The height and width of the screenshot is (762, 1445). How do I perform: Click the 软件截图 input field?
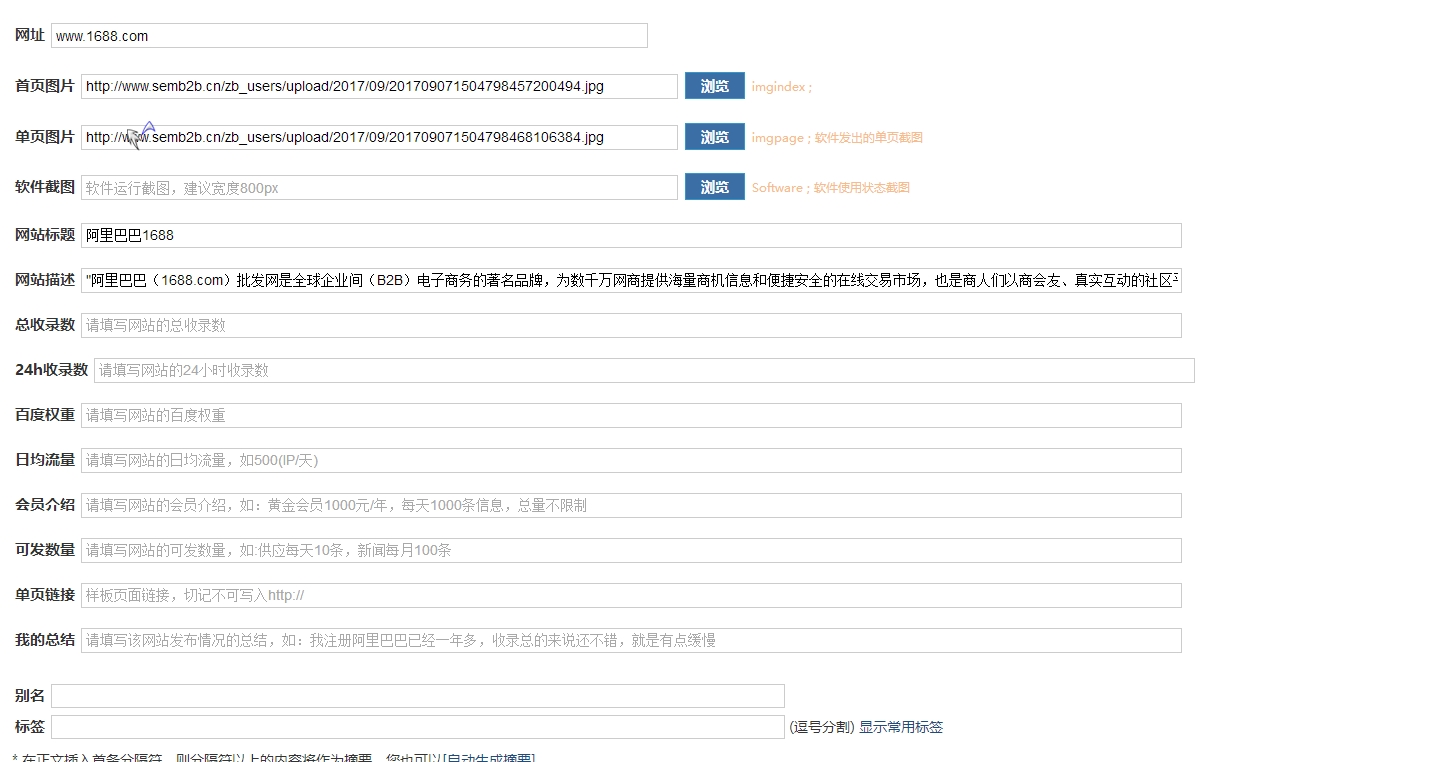pos(379,188)
